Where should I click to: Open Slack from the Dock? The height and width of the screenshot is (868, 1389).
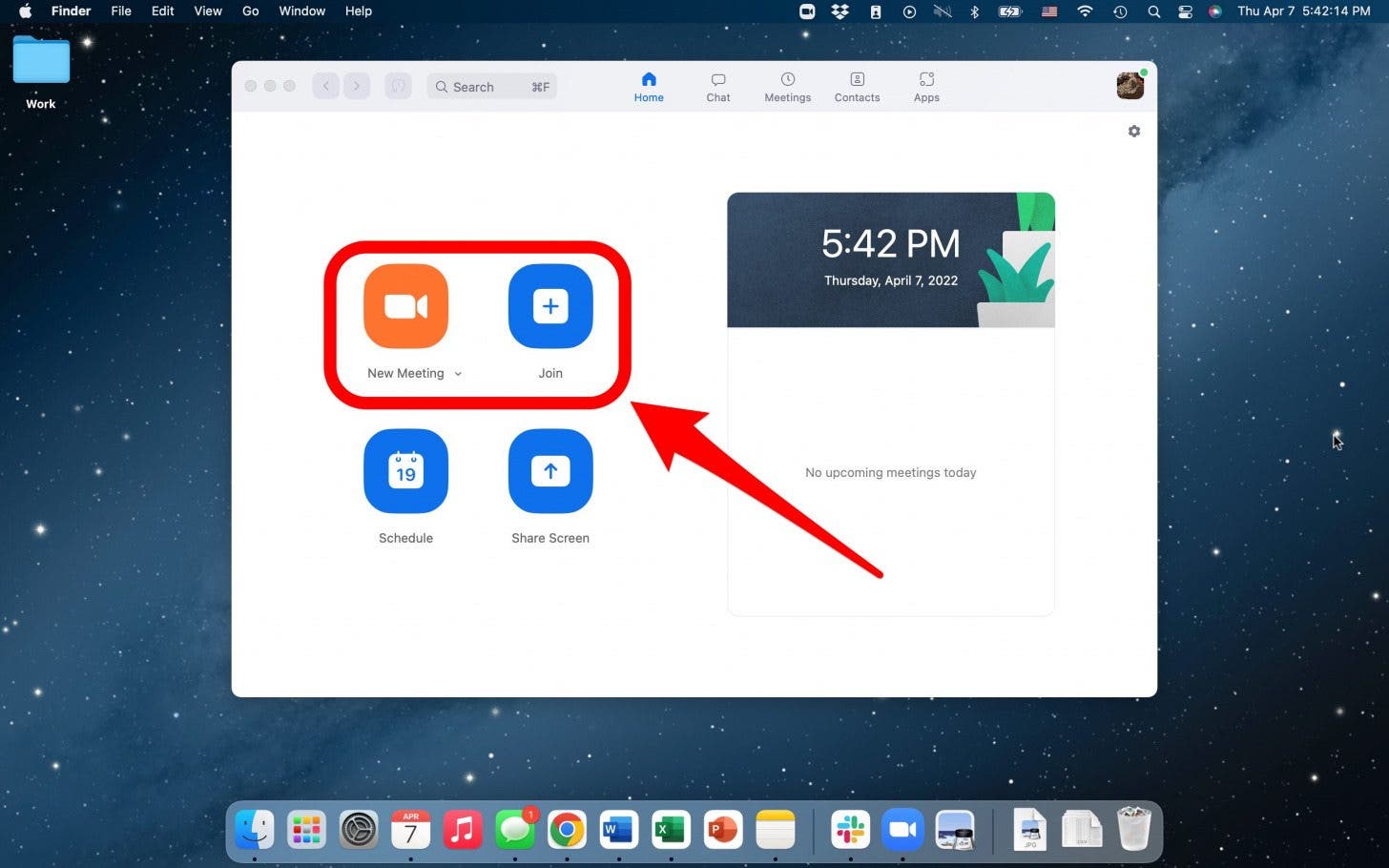point(850,829)
